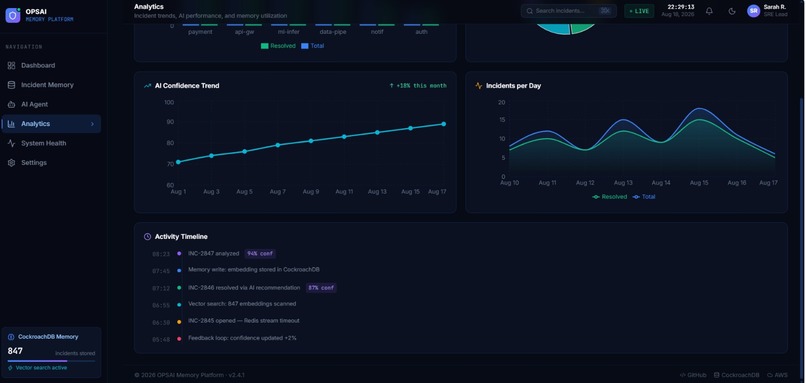Click the orange dot for INC-2845 opened
The width and height of the screenshot is (806, 383).
tap(179, 322)
